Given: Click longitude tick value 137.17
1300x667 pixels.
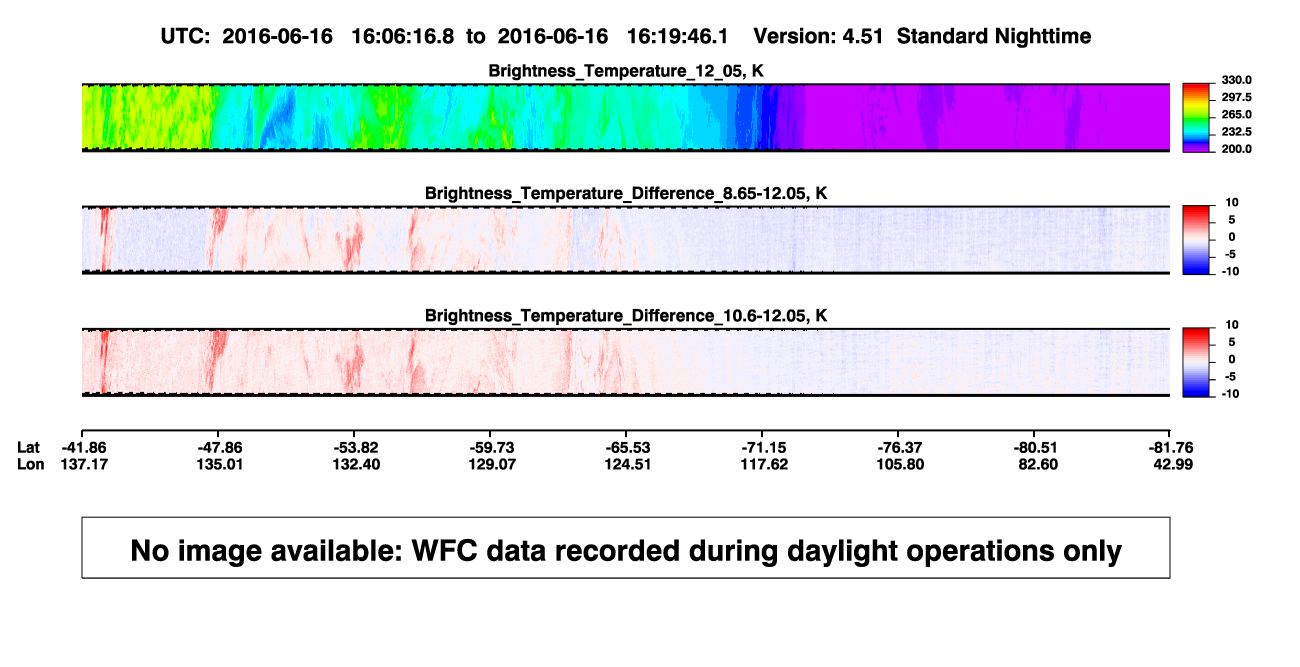Looking at the screenshot, I should [x=82, y=464].
